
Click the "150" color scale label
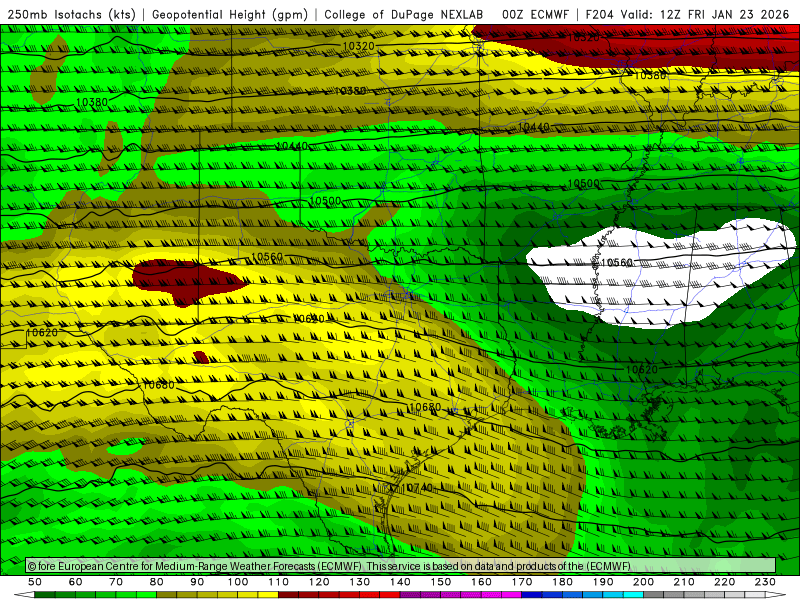point(441,582)
